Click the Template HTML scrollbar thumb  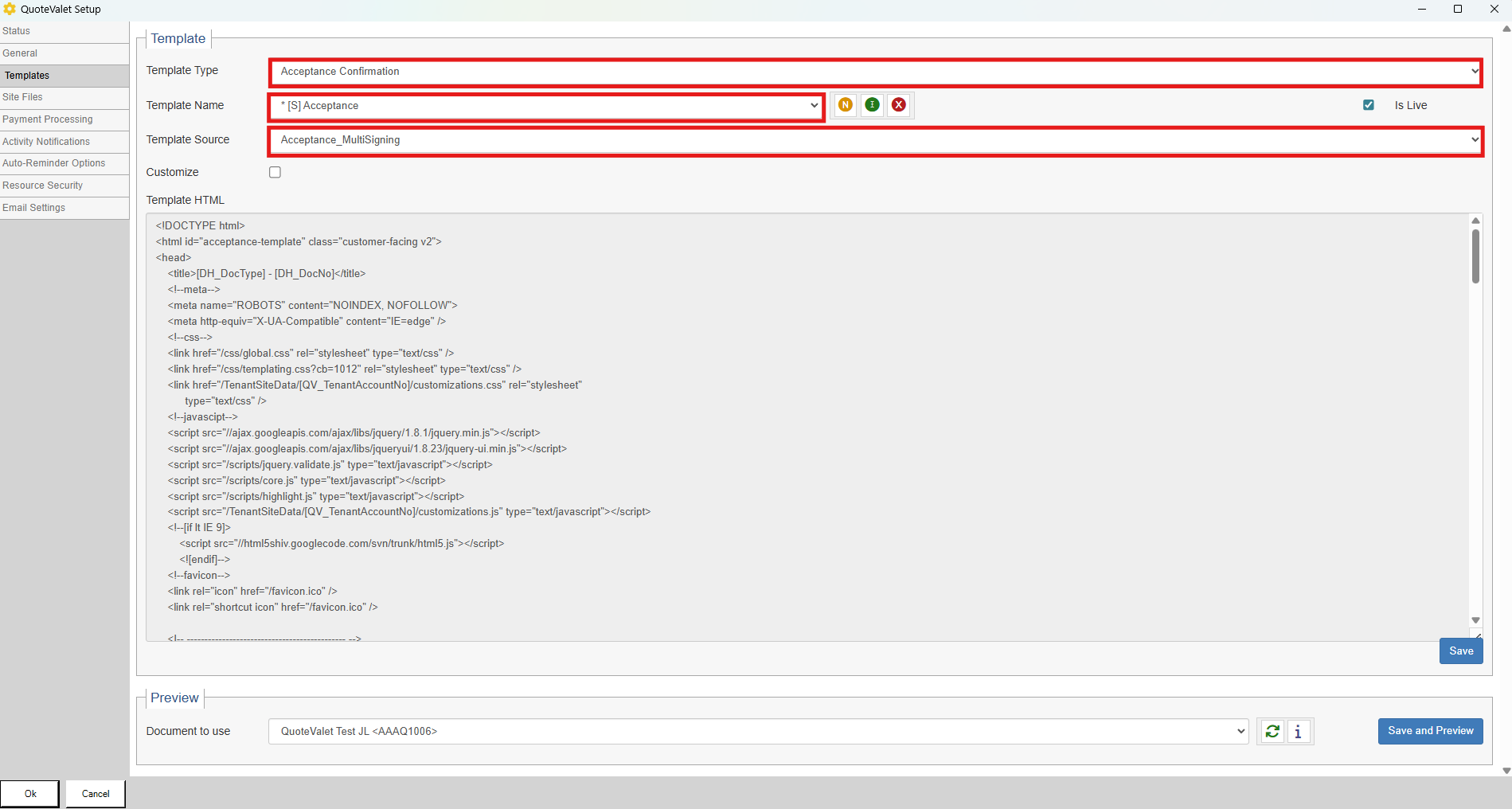click(1475, 256)
